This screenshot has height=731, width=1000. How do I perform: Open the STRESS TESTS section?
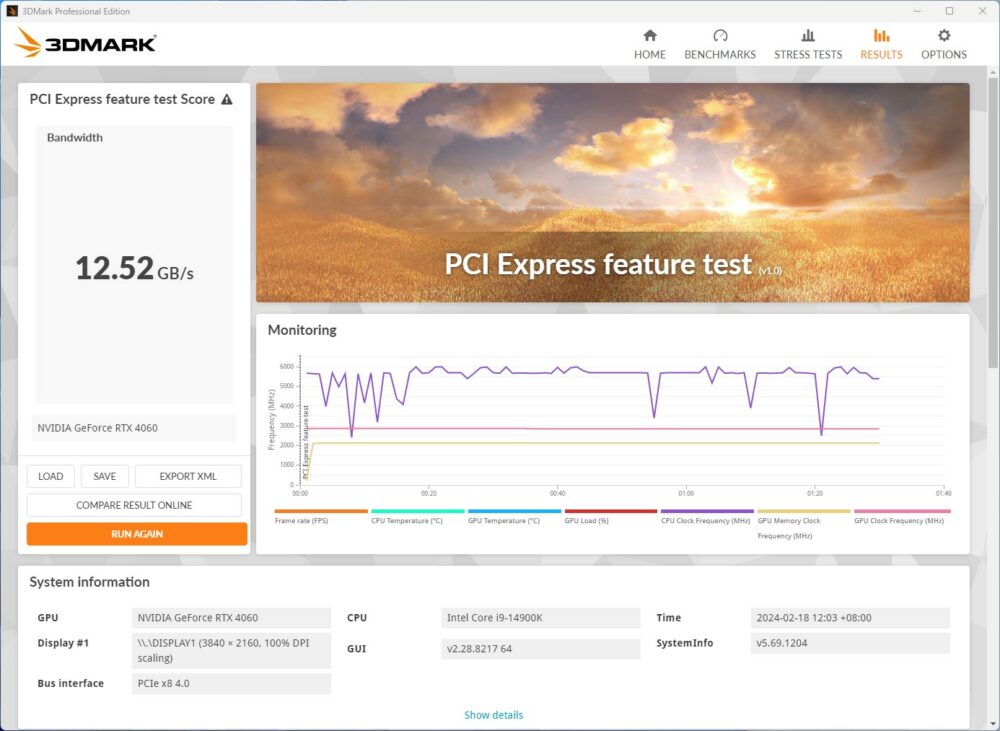pyautogui.click(x=808, y=54)
